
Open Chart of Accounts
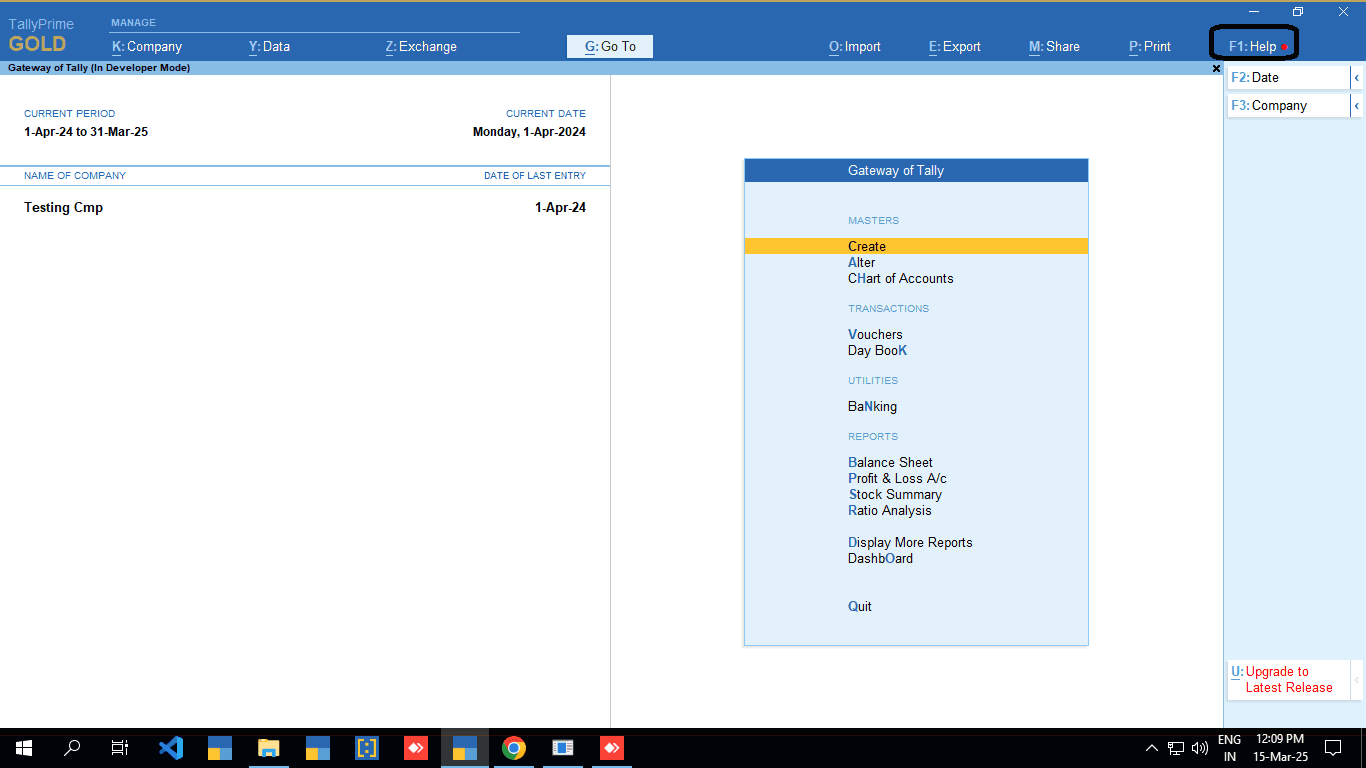click(900, 278)
